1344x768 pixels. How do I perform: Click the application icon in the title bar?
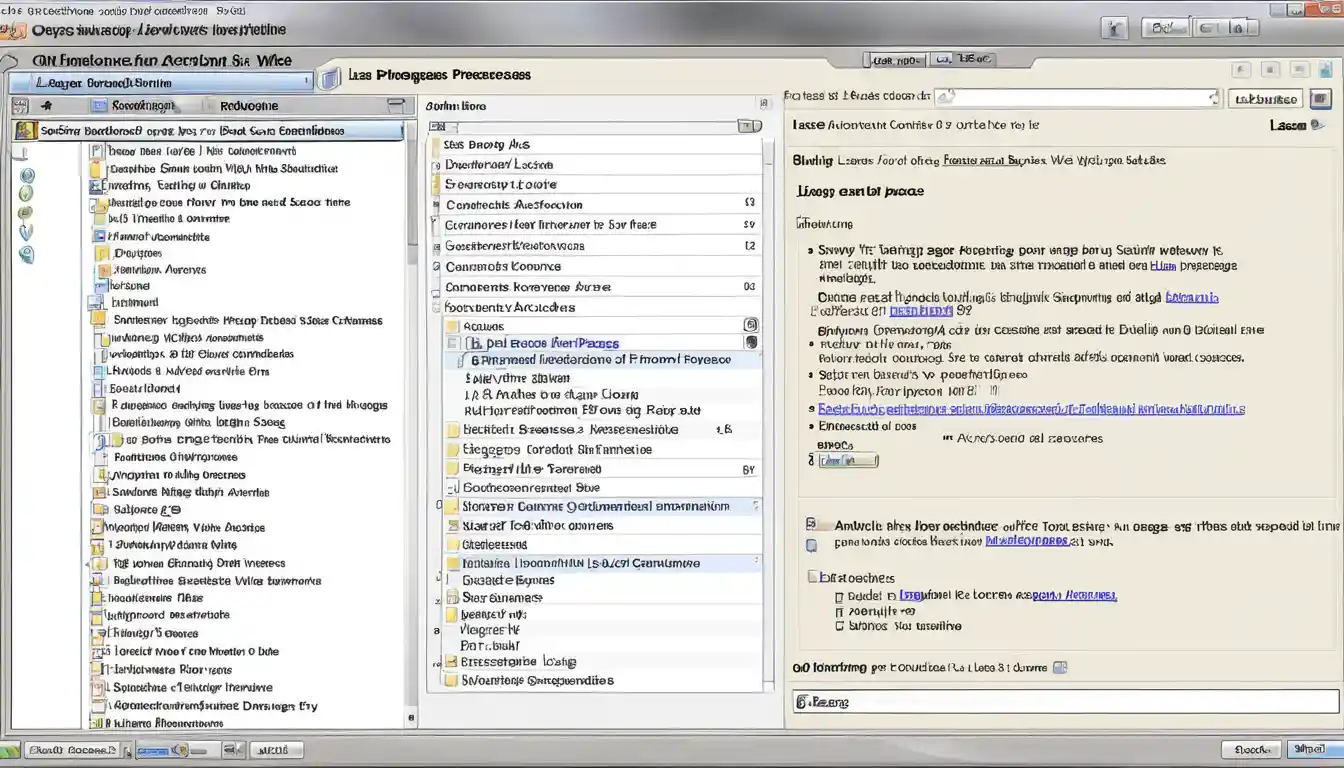tap(12, 30)
